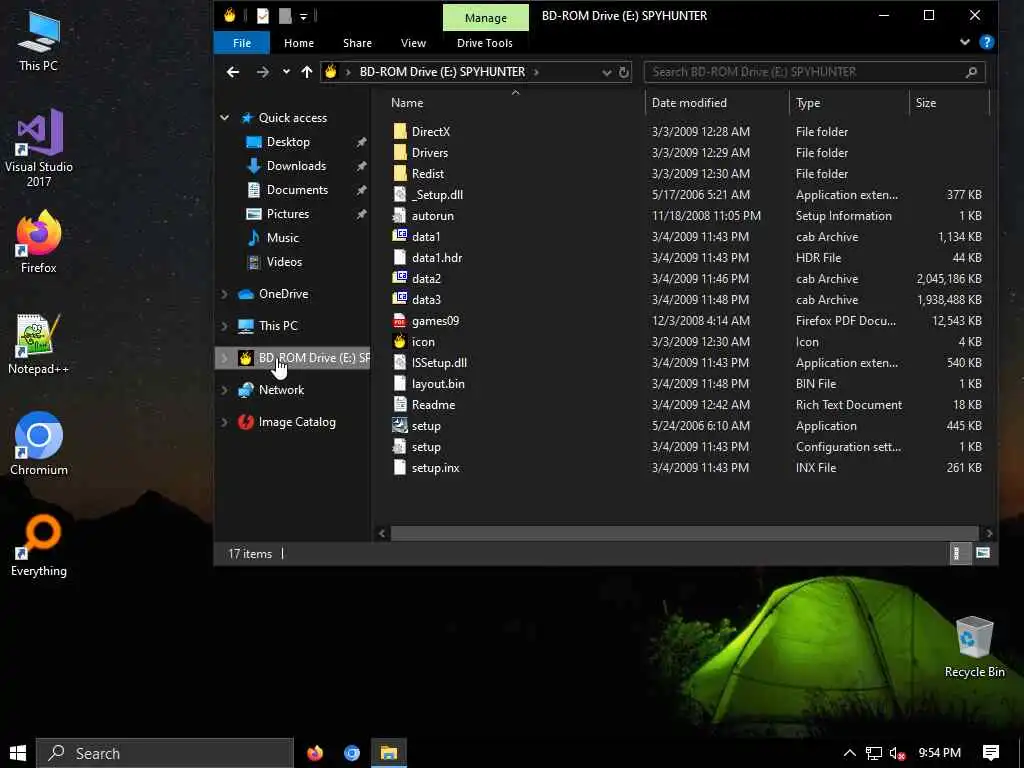Switch to the Share ribbon tab

(357, 43)
